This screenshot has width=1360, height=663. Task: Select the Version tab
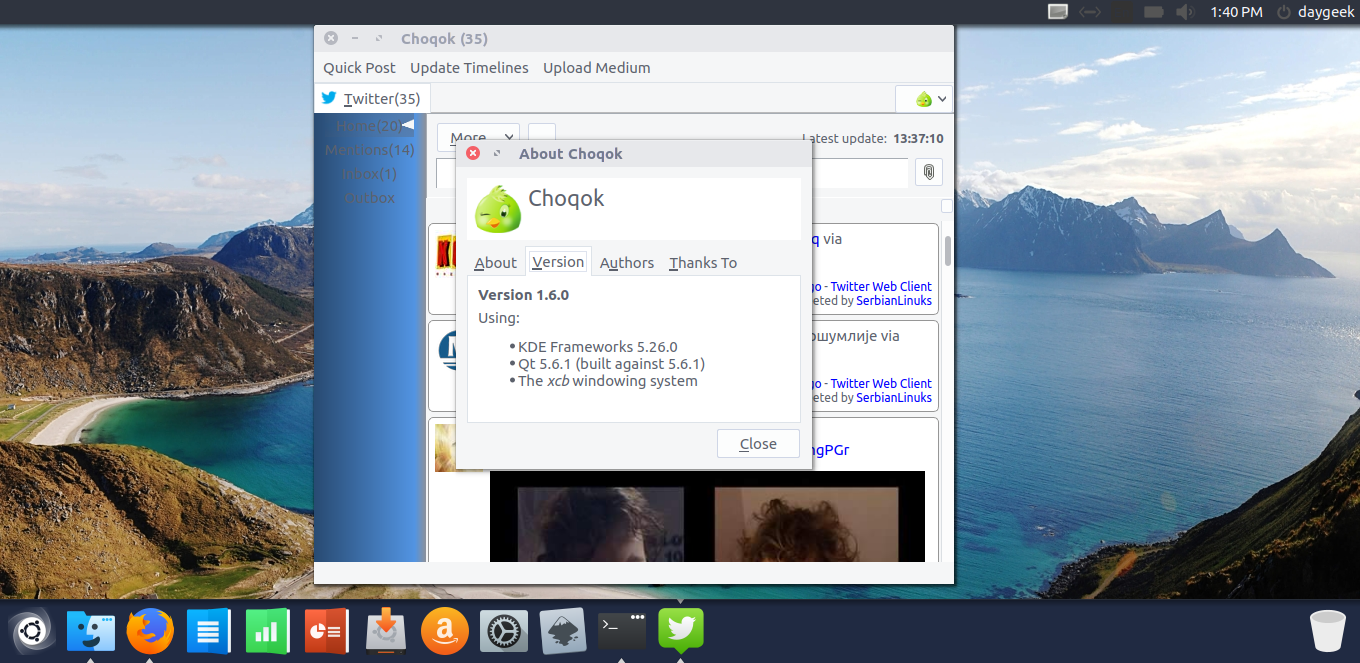point(558,262)
